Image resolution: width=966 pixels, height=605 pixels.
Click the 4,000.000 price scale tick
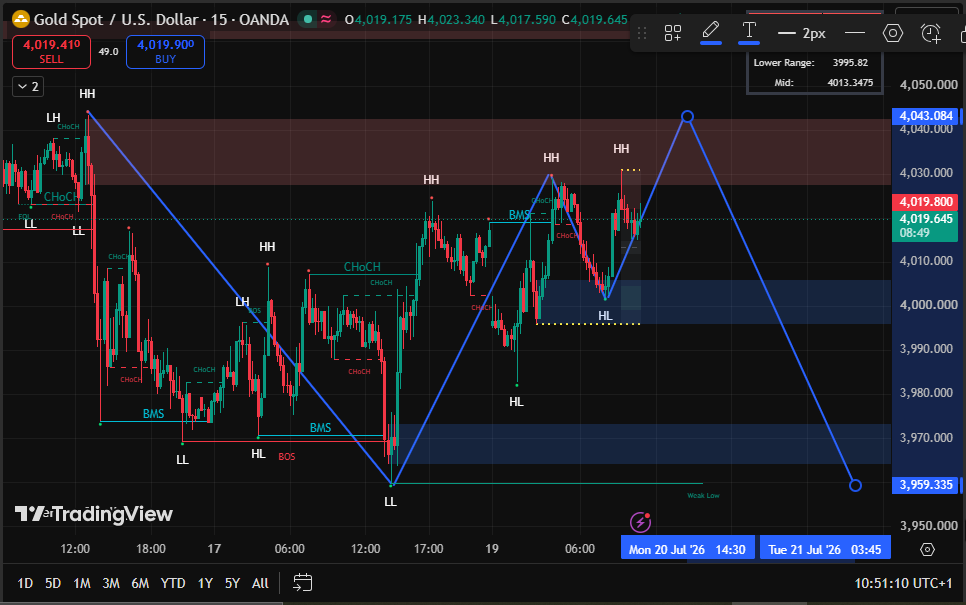point(928,304)
